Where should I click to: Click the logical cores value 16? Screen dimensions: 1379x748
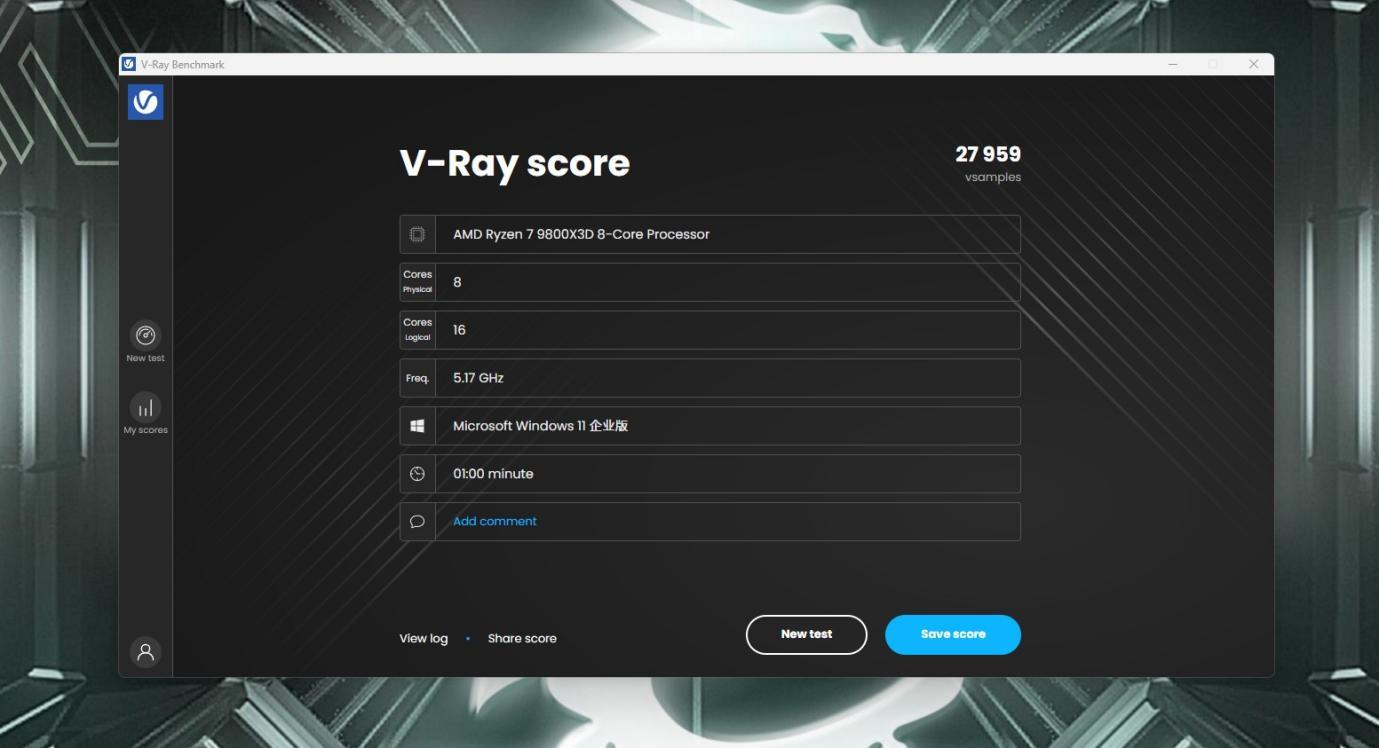[x=459, y=330]
